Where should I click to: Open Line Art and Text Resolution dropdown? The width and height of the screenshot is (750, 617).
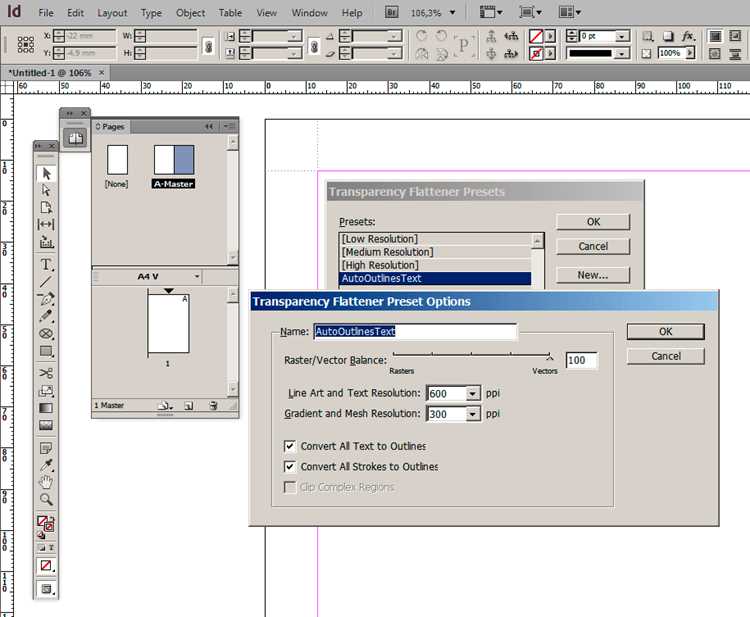(472, 393)
